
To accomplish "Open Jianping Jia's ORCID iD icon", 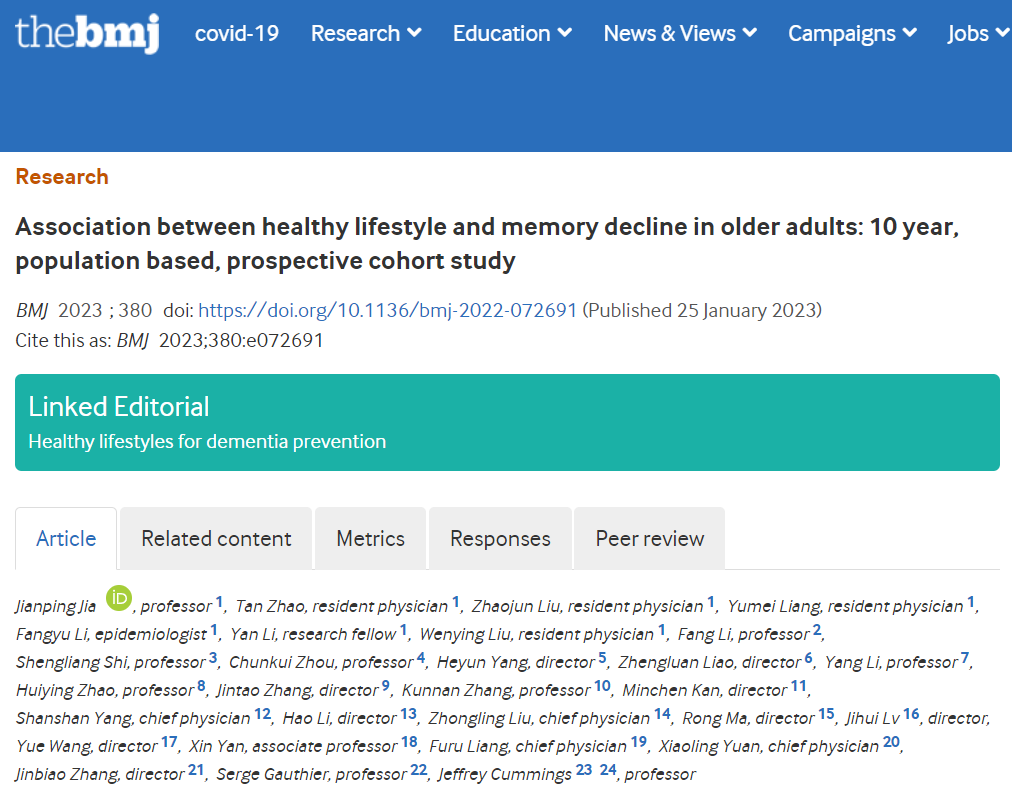I will [119, 599].
